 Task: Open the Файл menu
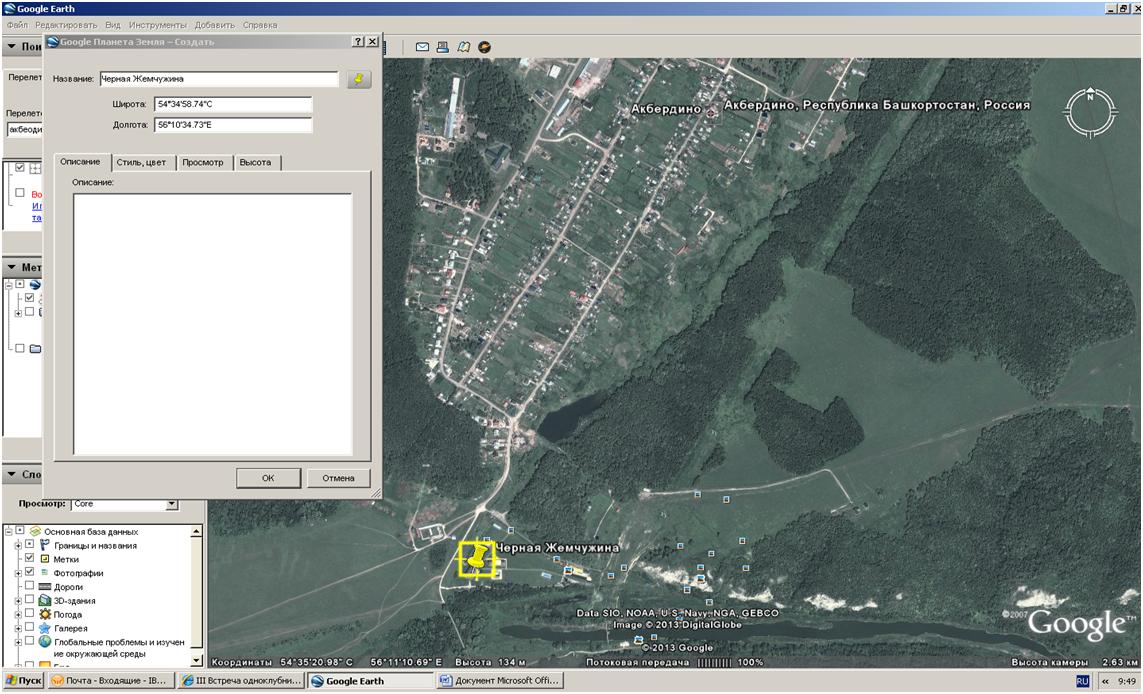[x=17, y=25]
